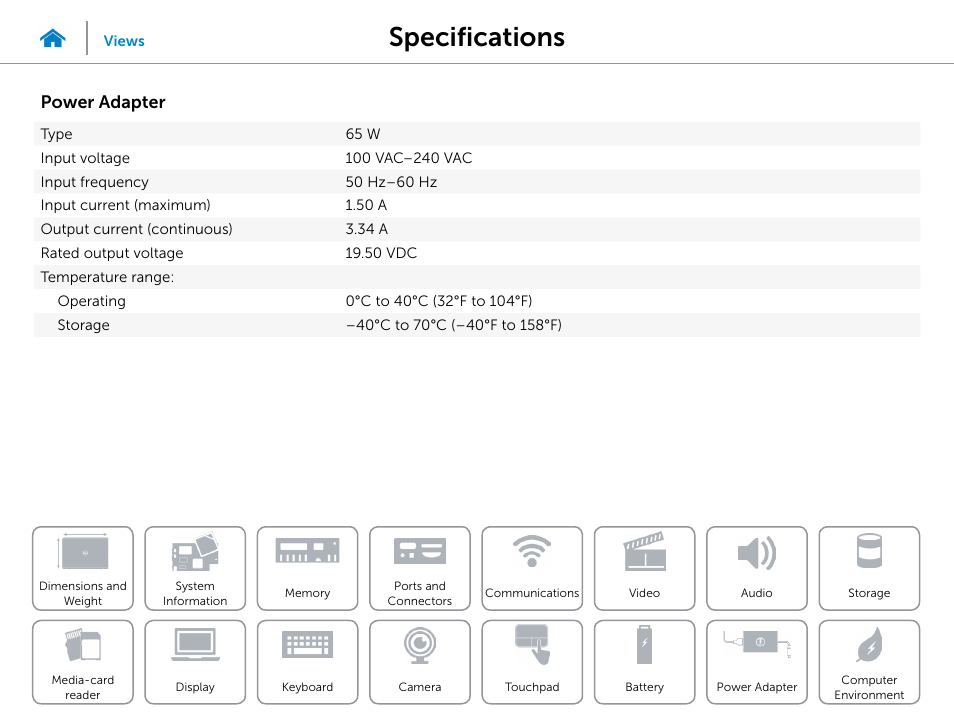Viewport: 954px width, 721px height.
Task: Select the Power Adapter section heading
Action: pyautogui.click(x=103, y=102)
